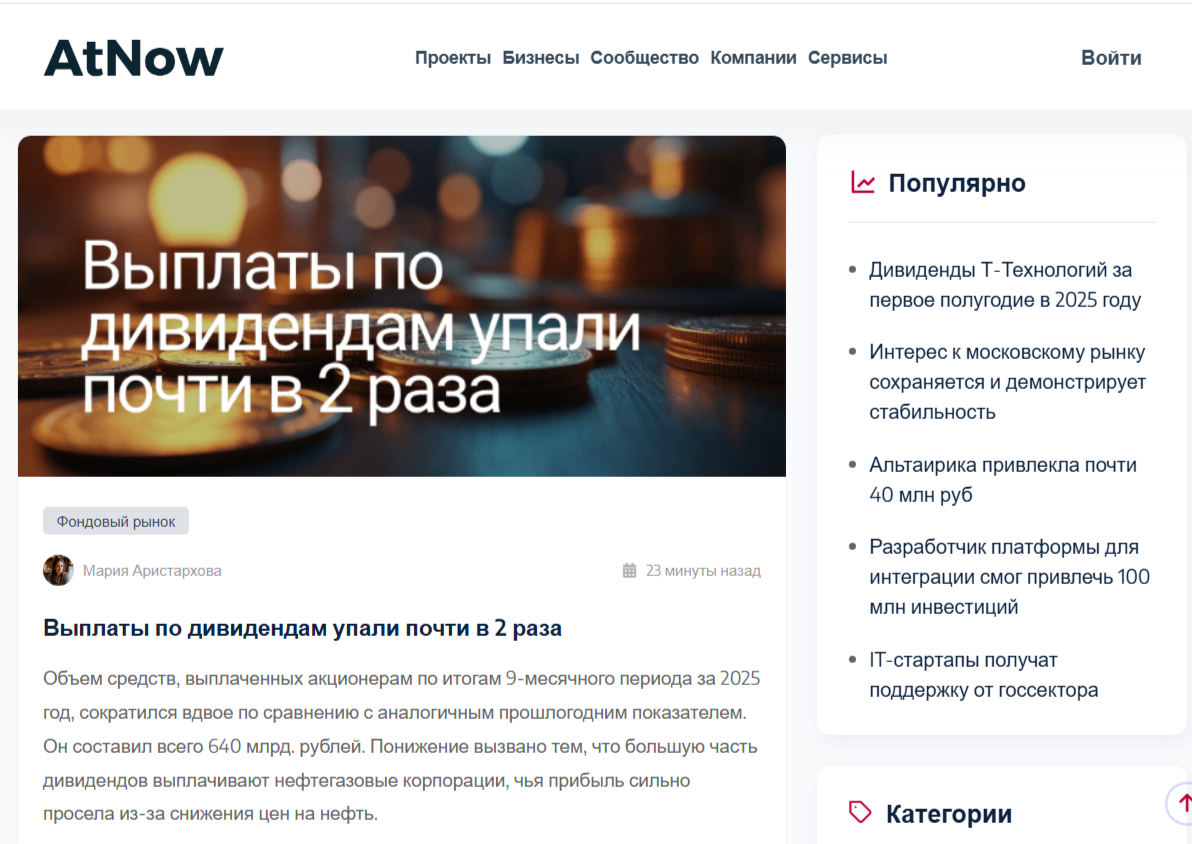Open the dividends article banner image
This screenshot has width=1192, height=844.
click(x=402, y=306)
